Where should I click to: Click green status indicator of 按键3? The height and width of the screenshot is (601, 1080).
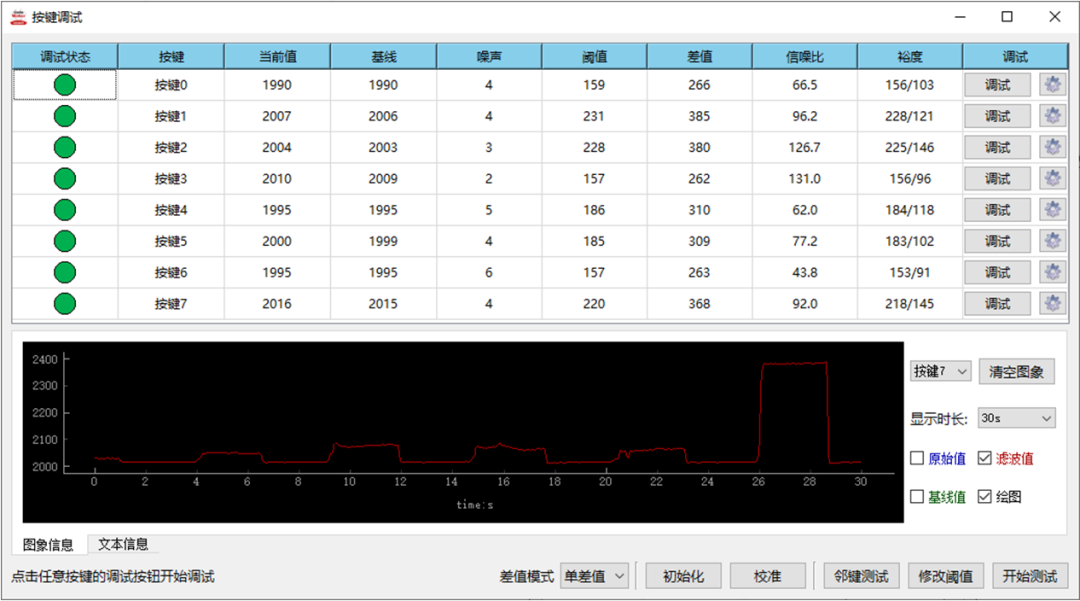click(x=65, y=178)
